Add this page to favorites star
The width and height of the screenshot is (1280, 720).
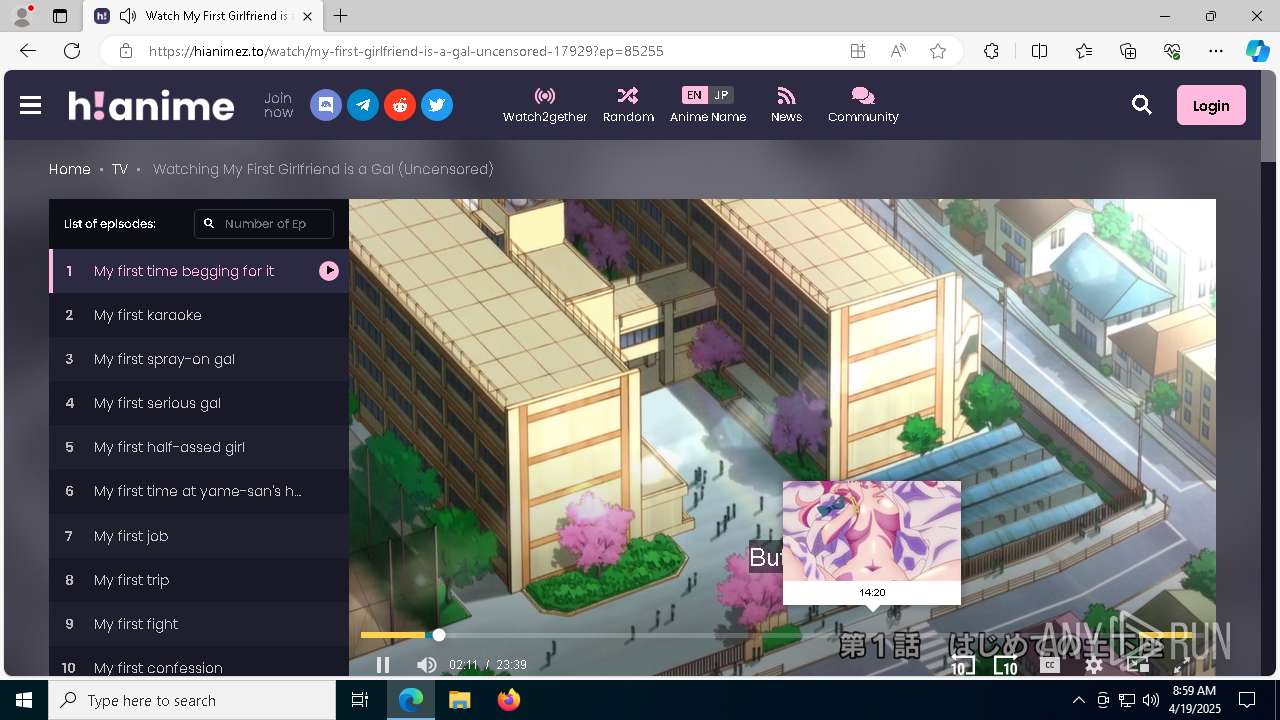click(938, 51)
